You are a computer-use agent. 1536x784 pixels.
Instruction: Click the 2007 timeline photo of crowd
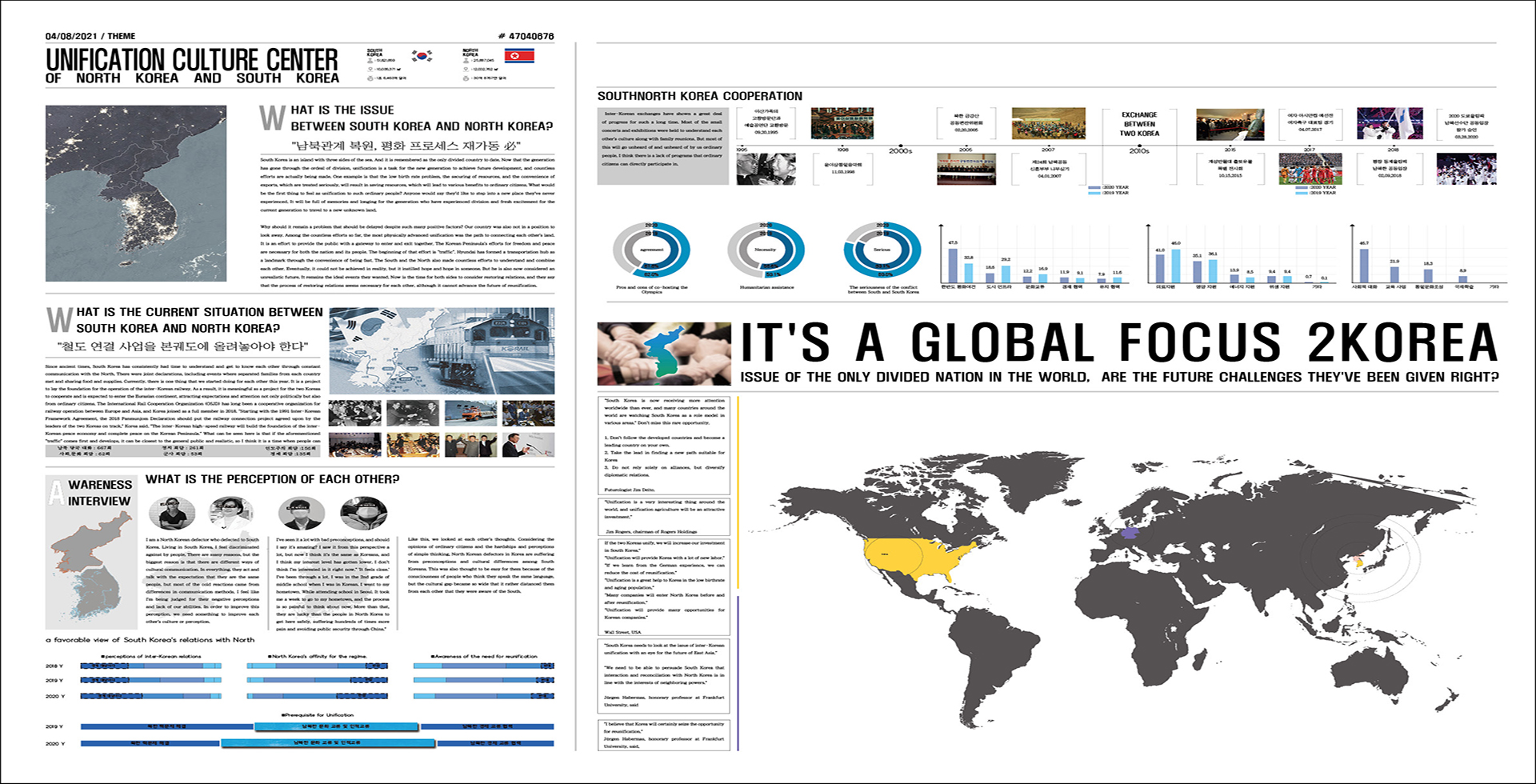pos(1048,124)
